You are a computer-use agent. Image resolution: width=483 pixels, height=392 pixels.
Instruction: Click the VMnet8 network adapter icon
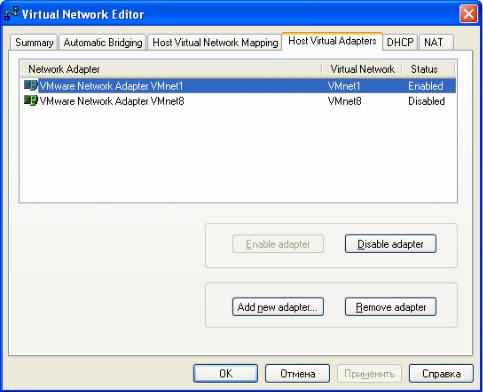[31, 101]
